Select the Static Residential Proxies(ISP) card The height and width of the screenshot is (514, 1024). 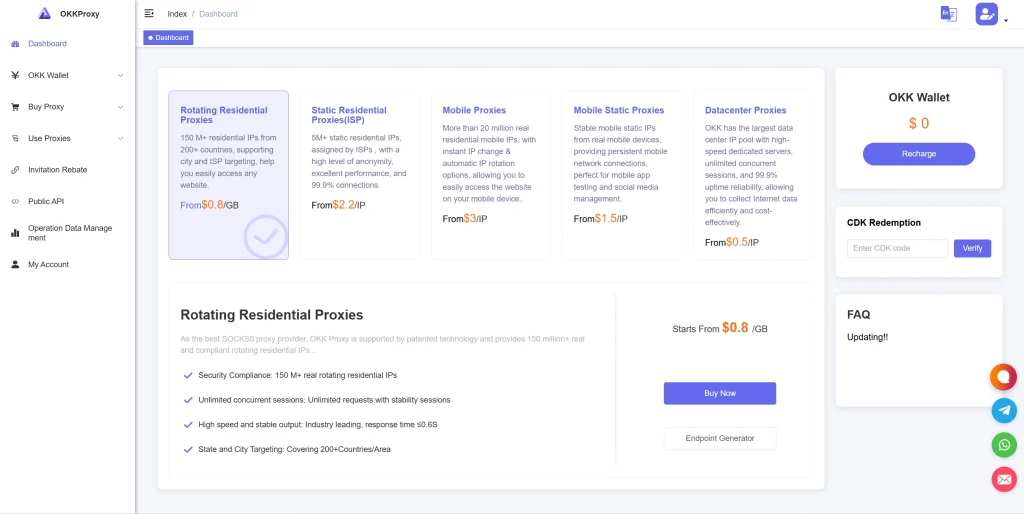point(359,175)
